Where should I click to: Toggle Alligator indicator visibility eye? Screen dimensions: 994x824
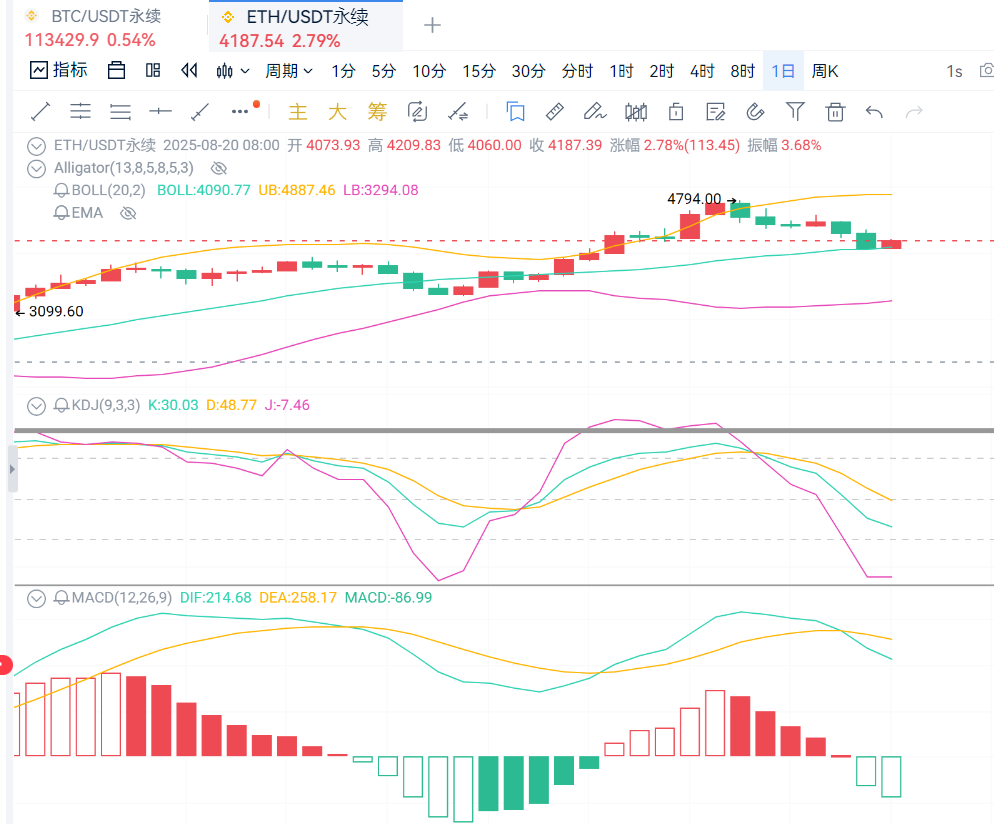pos(219,168)
